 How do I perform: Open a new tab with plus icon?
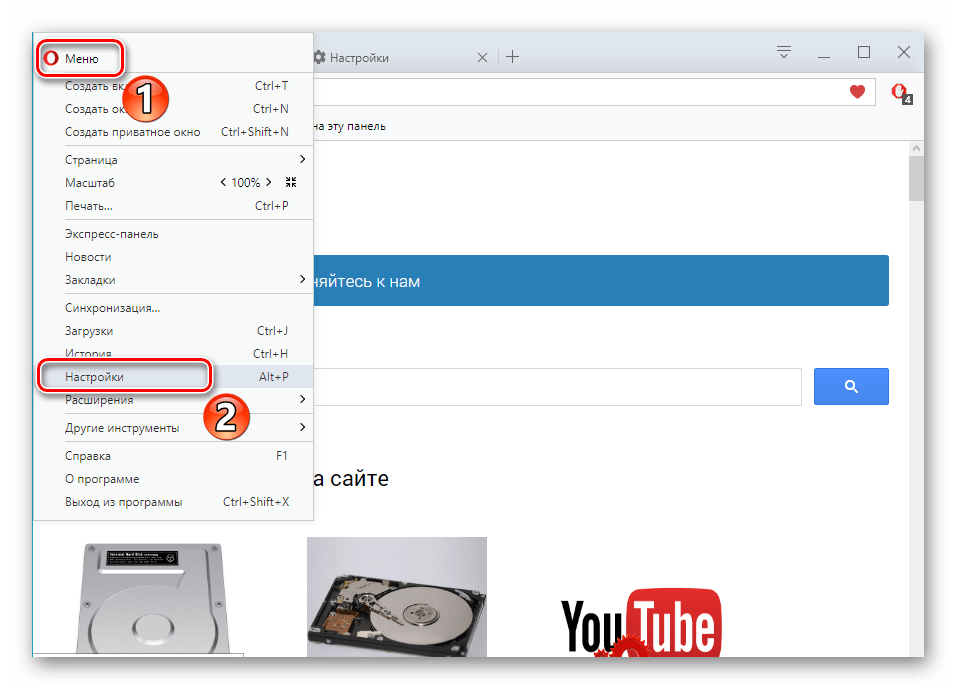[512, 57]
